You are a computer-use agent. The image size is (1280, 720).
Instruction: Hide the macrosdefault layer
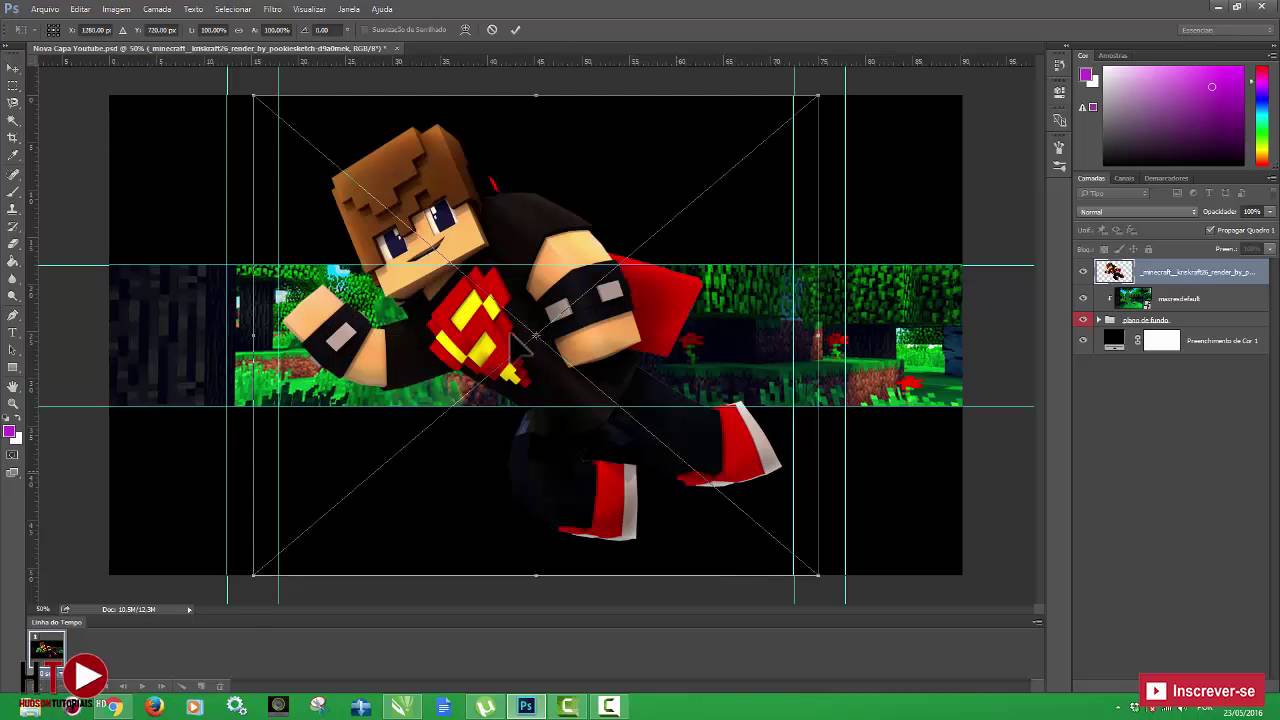tap(1083, 298)
